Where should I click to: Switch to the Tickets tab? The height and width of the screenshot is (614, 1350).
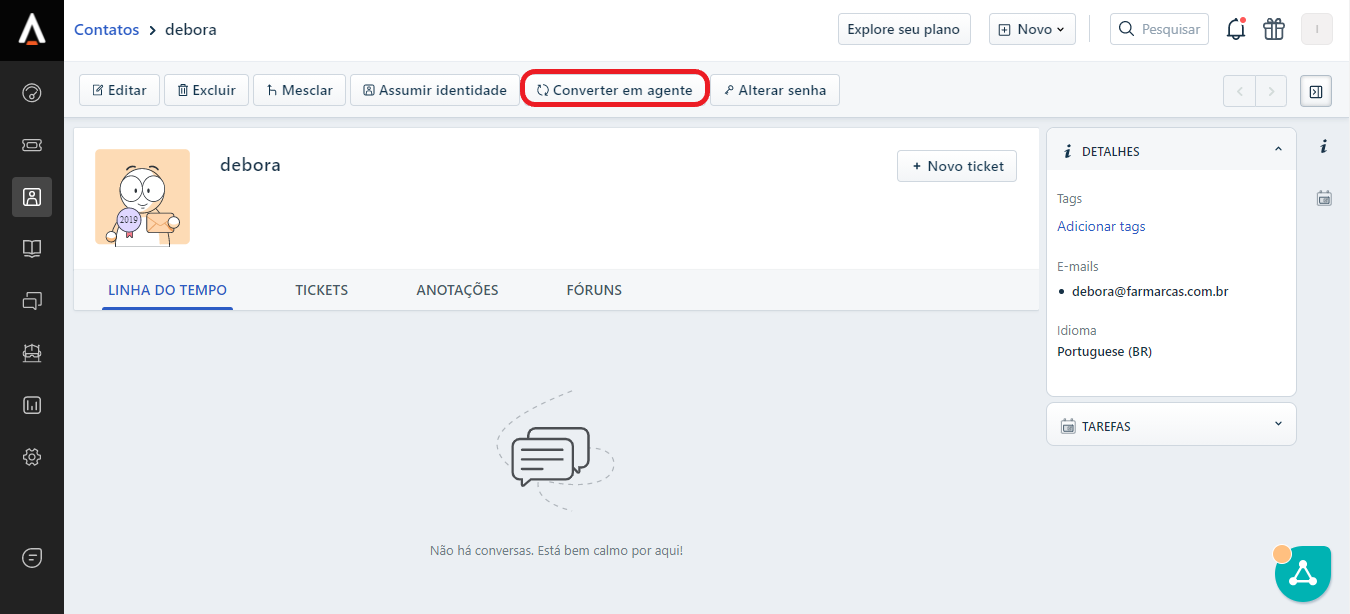[x=321, y=290]
